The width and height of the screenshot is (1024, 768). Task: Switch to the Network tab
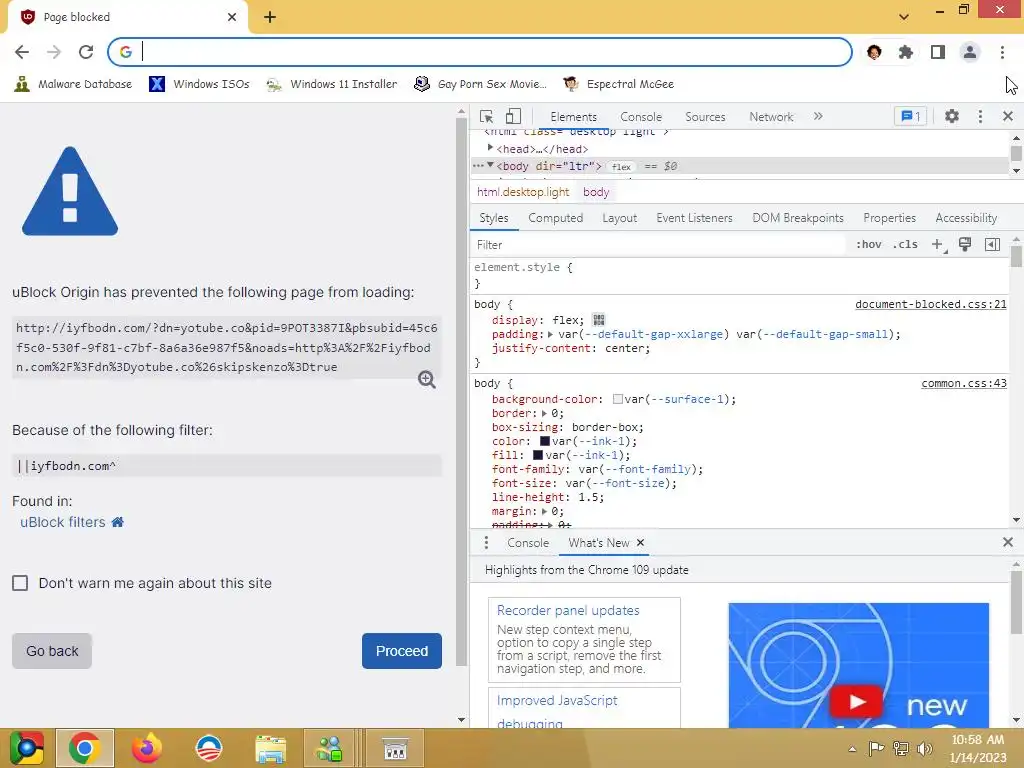coord(771,117)
